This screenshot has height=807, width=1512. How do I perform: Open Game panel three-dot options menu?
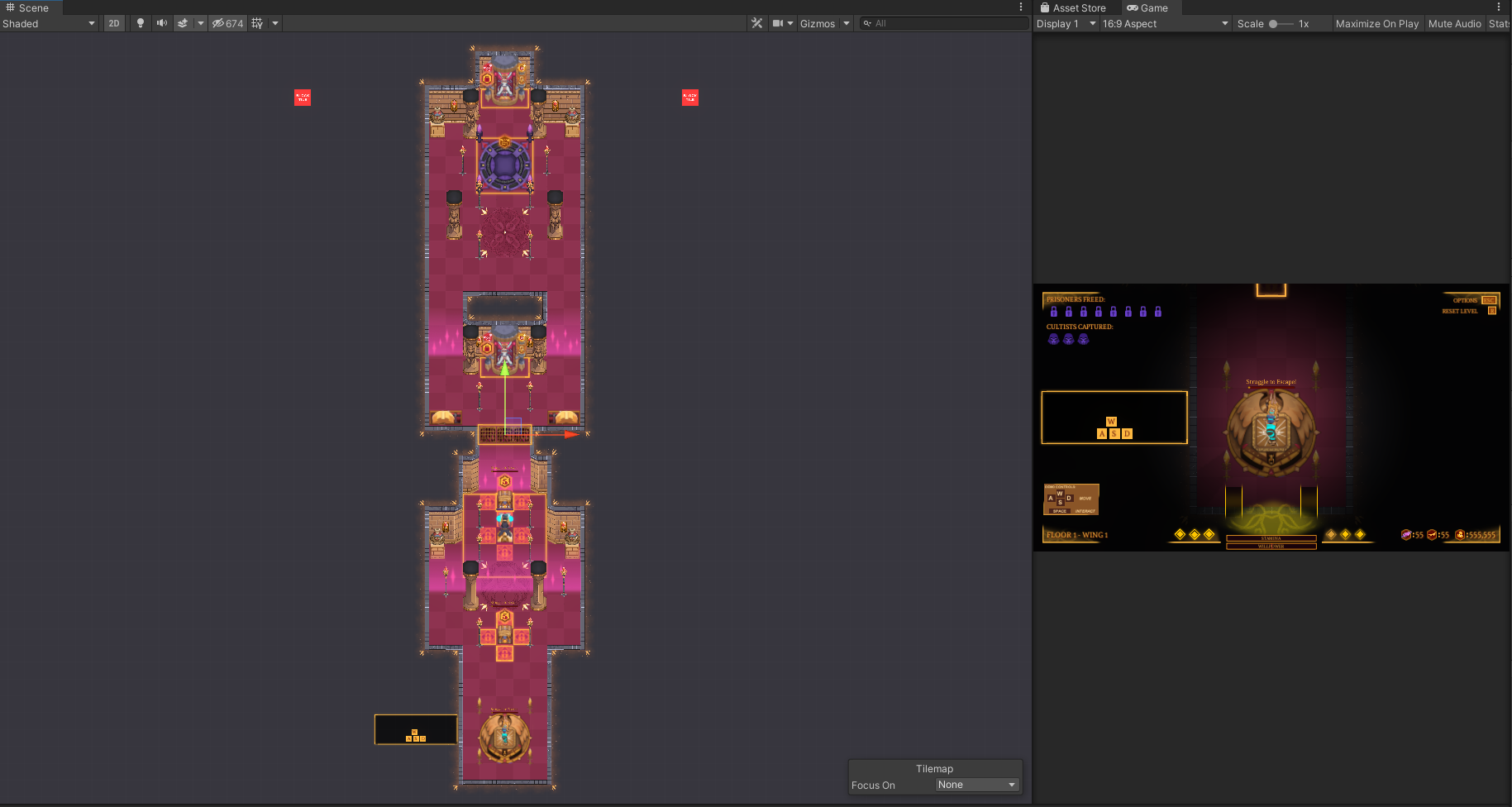point(1498,7)
